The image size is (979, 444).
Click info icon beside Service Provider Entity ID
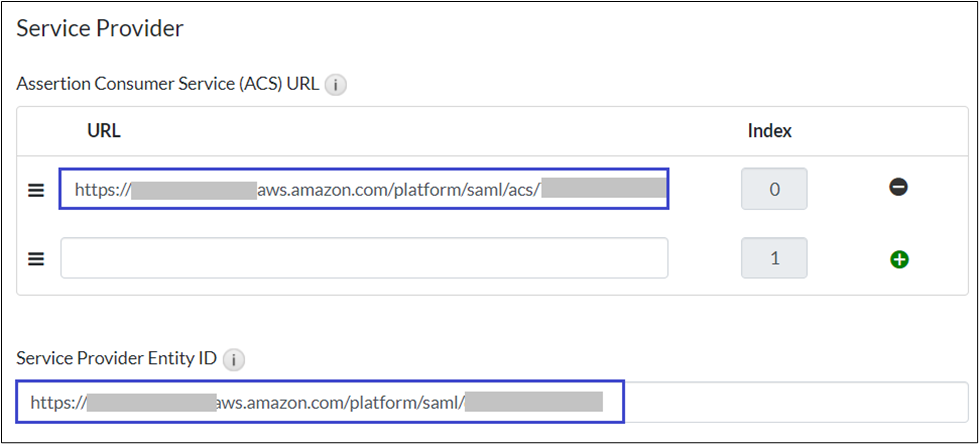tap(232, 358)
